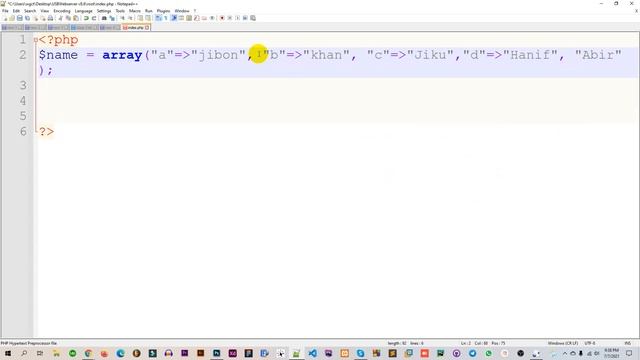
Task: Click the Playback macro icon
Action: 238,18
